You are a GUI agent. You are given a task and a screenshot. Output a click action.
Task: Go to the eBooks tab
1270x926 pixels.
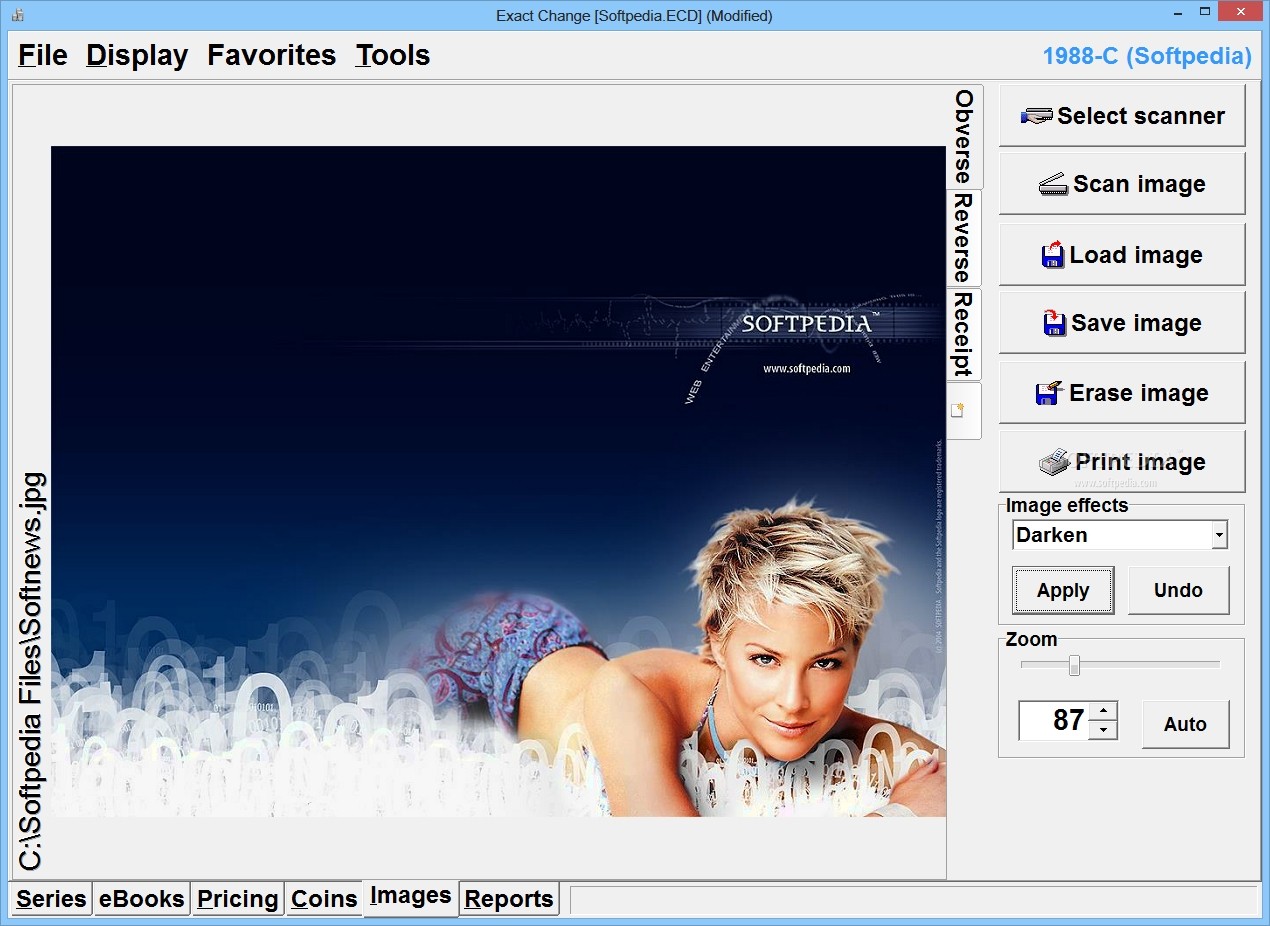click(141, 899)
